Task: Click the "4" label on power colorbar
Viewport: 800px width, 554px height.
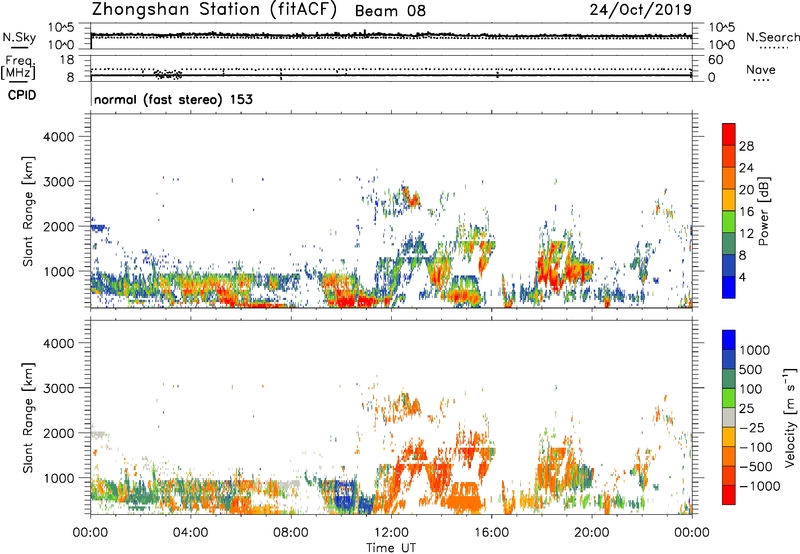Action: pos(743,278)
